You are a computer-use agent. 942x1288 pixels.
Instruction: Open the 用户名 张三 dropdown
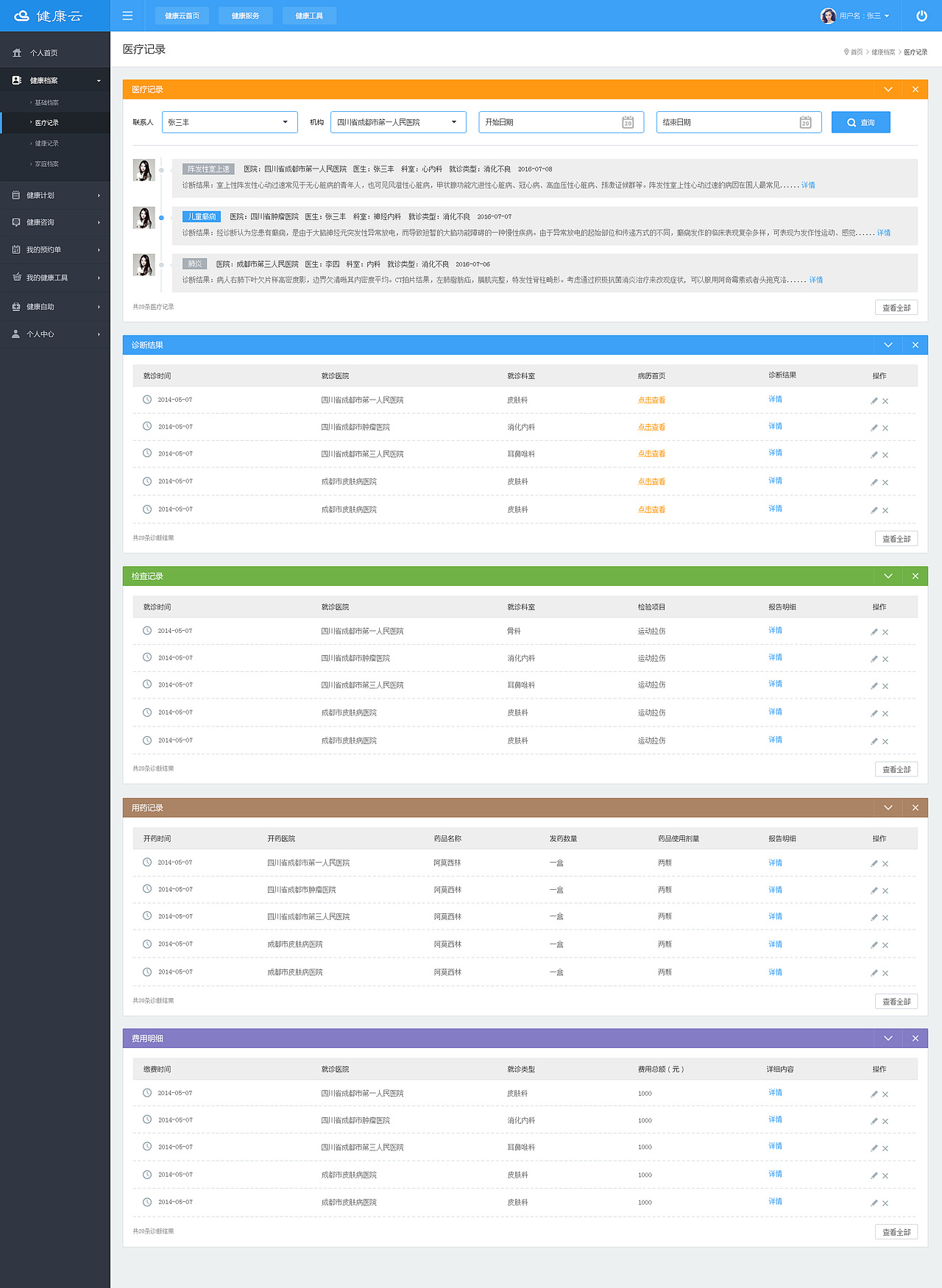tap(865, 15)
